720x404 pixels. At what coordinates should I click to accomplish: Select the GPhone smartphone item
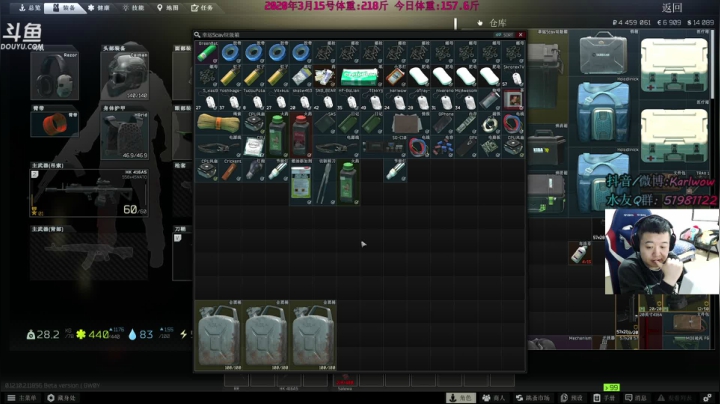click(443, 123)
